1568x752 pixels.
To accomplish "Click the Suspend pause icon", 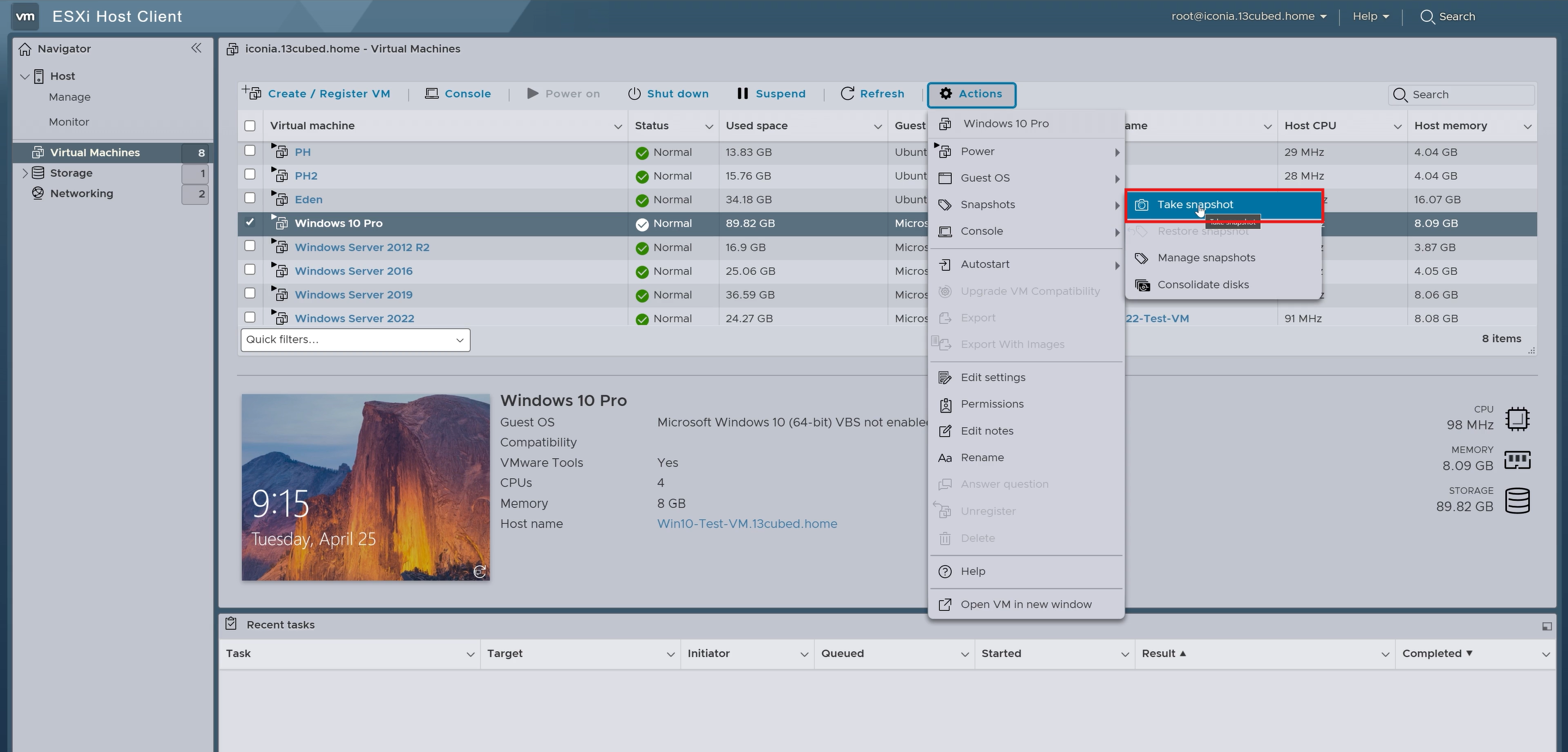I will click(x=742, y=94).
